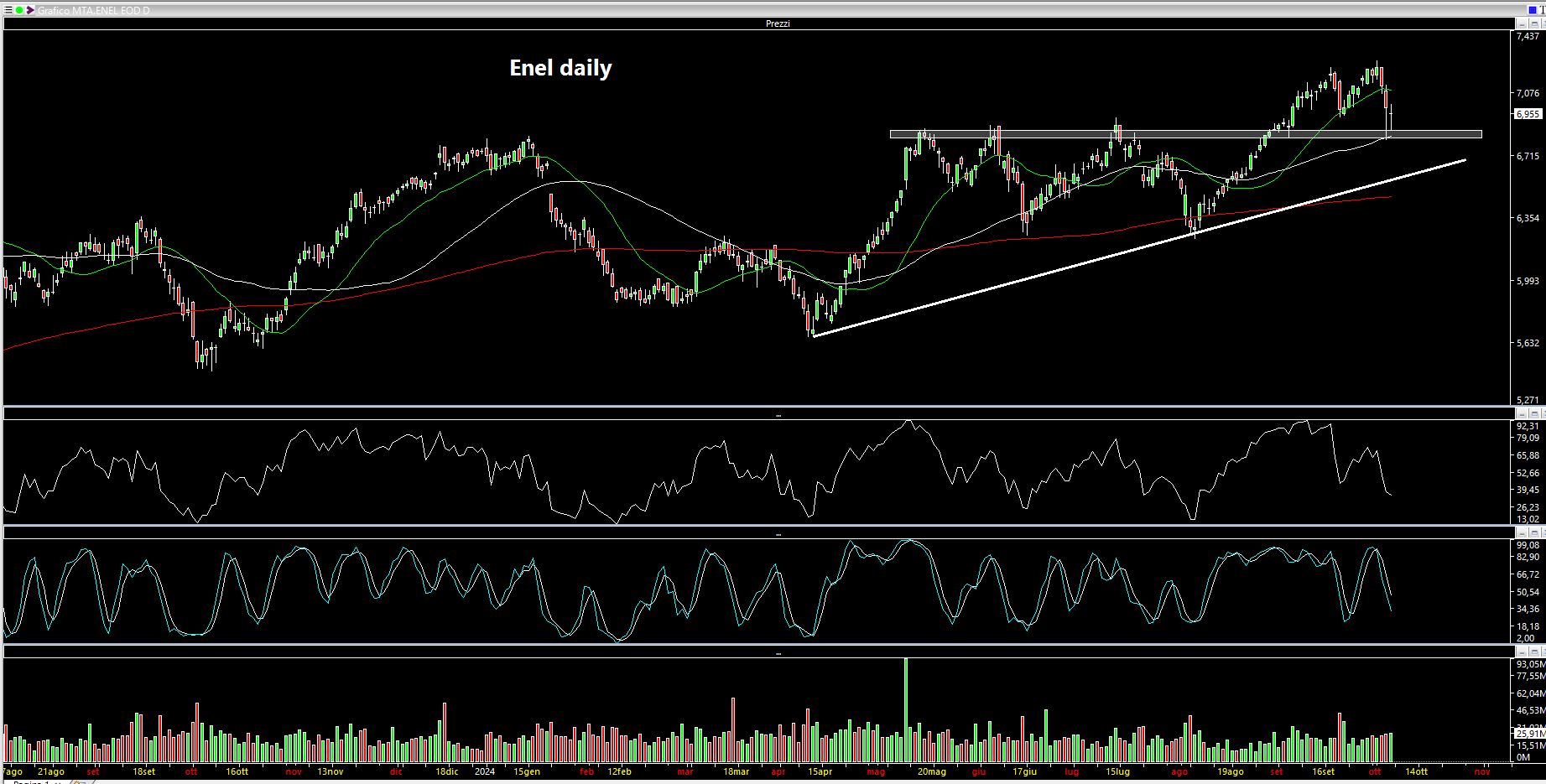Click the green circle status icon
Screen dimensions: 1546x784
19,10
